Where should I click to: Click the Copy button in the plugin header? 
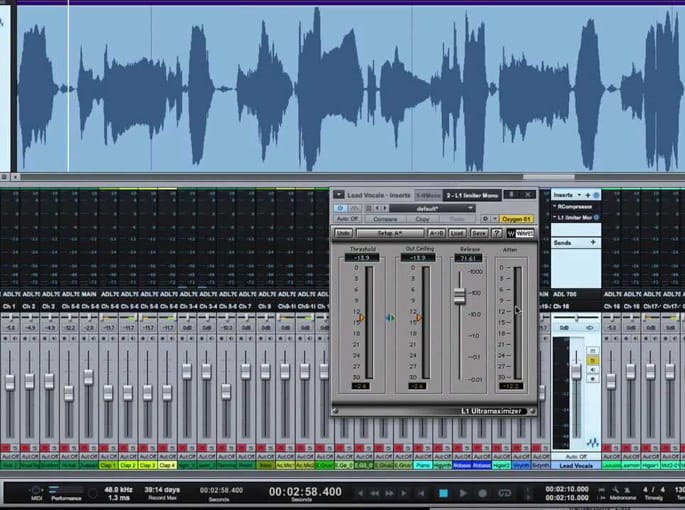pyautogui.click(x=422, y=219)
